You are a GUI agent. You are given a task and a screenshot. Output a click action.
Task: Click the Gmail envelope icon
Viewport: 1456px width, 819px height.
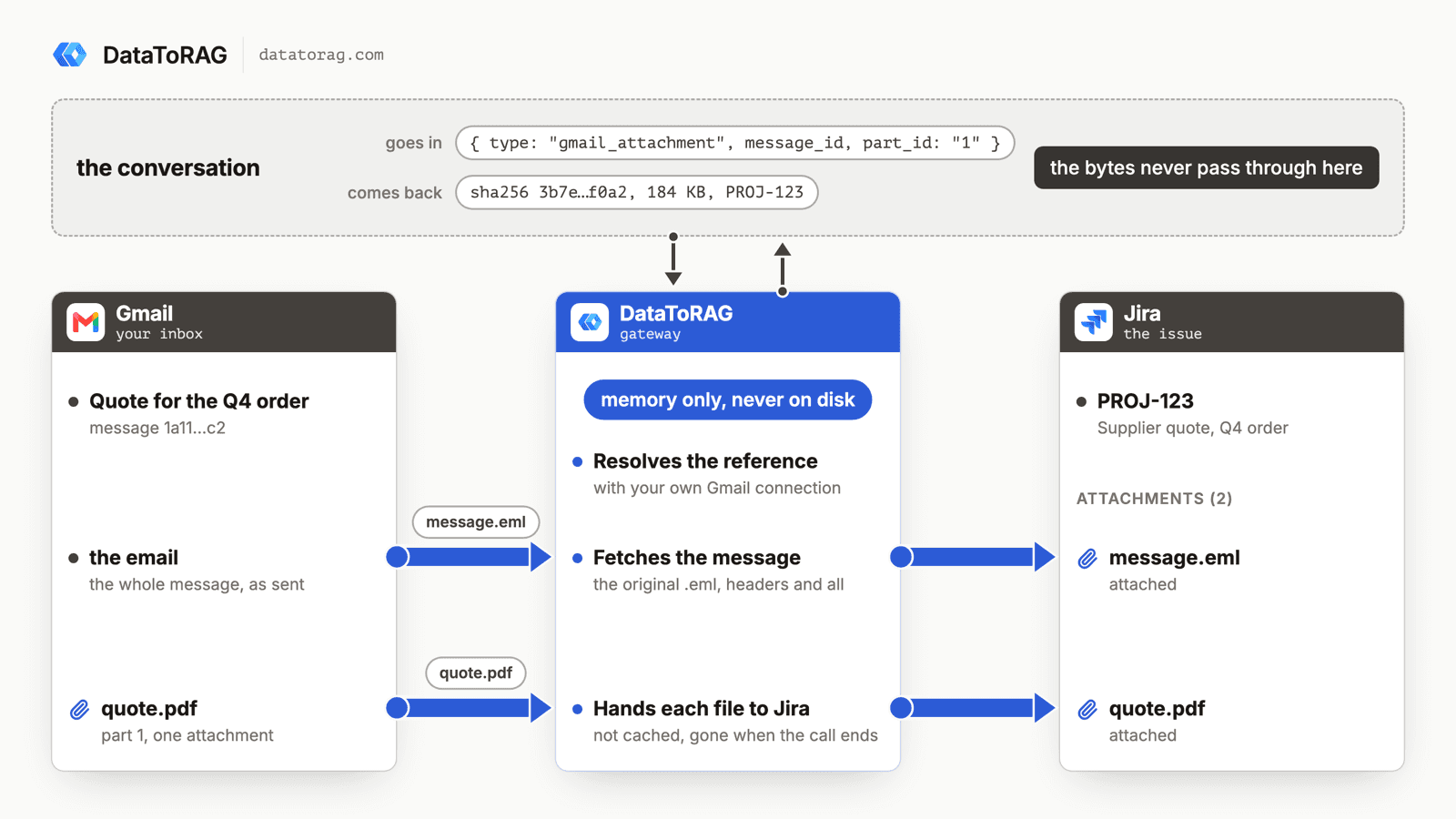[86, 322]
